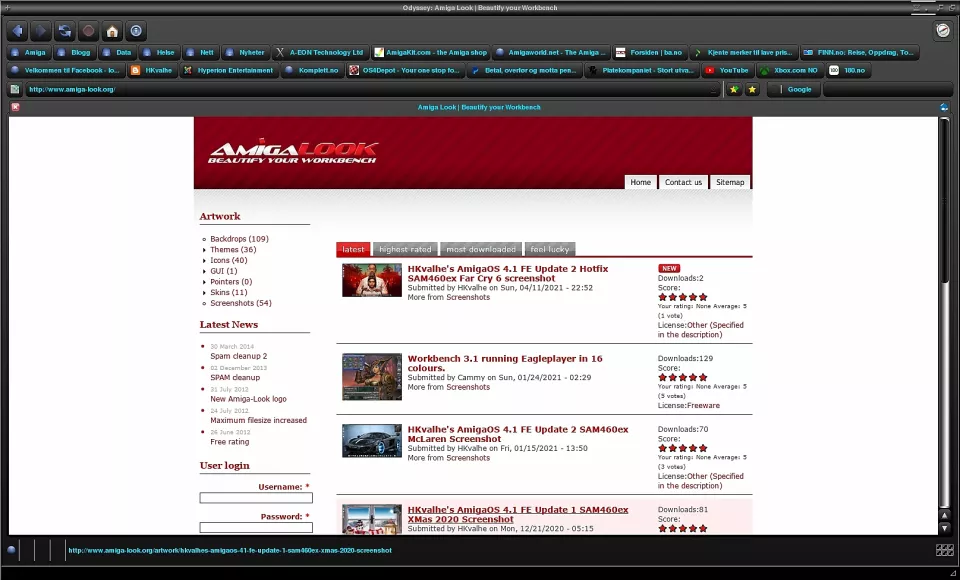960x580 pixels.
Task: Go to the Home page icon
Action: pyautogui.click(x=112, y=31)
